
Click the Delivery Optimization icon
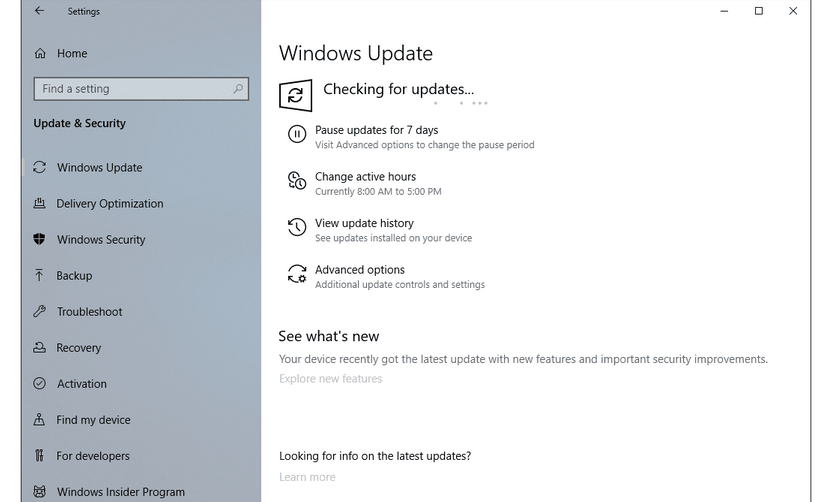pyautogui.click(x=39, y=203)
